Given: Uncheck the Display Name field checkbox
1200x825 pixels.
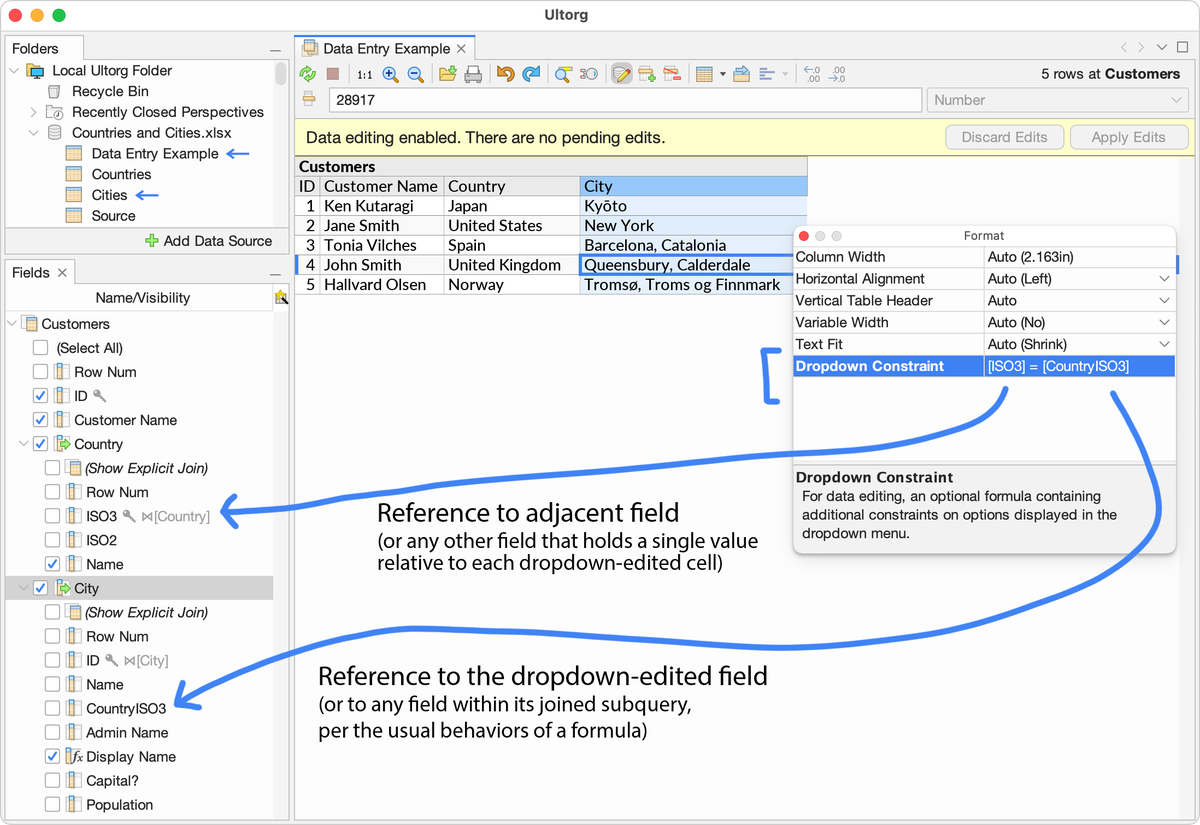Looking at the screenshot, I should coord(52,756).
